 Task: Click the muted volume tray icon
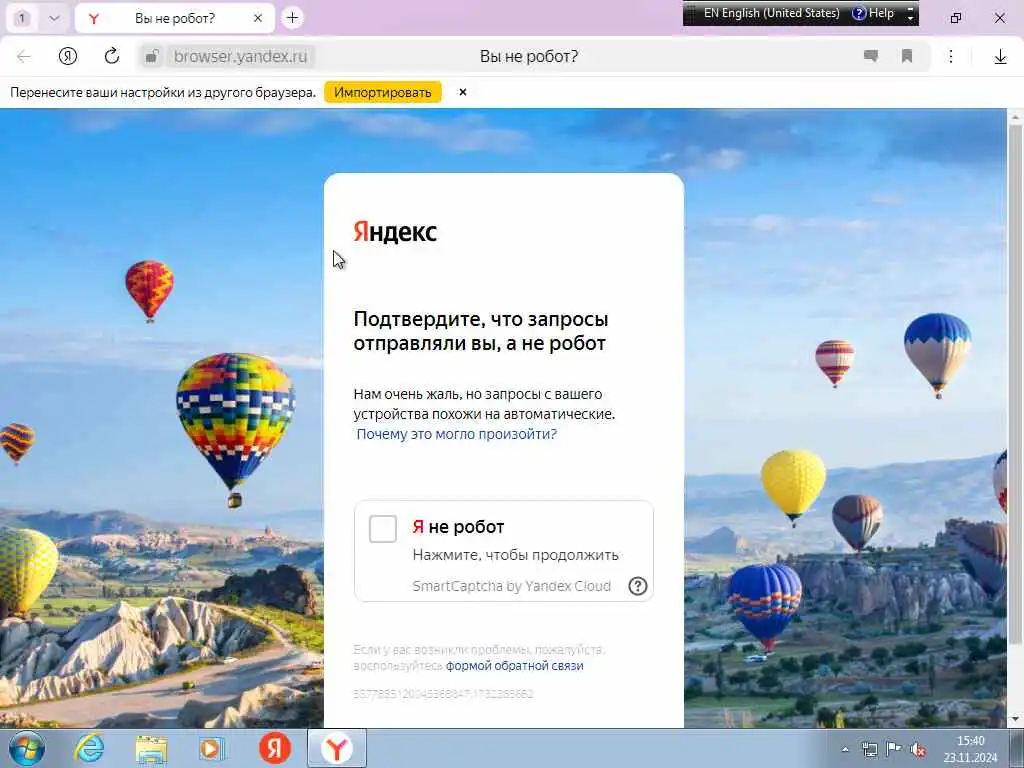(918, 750)
